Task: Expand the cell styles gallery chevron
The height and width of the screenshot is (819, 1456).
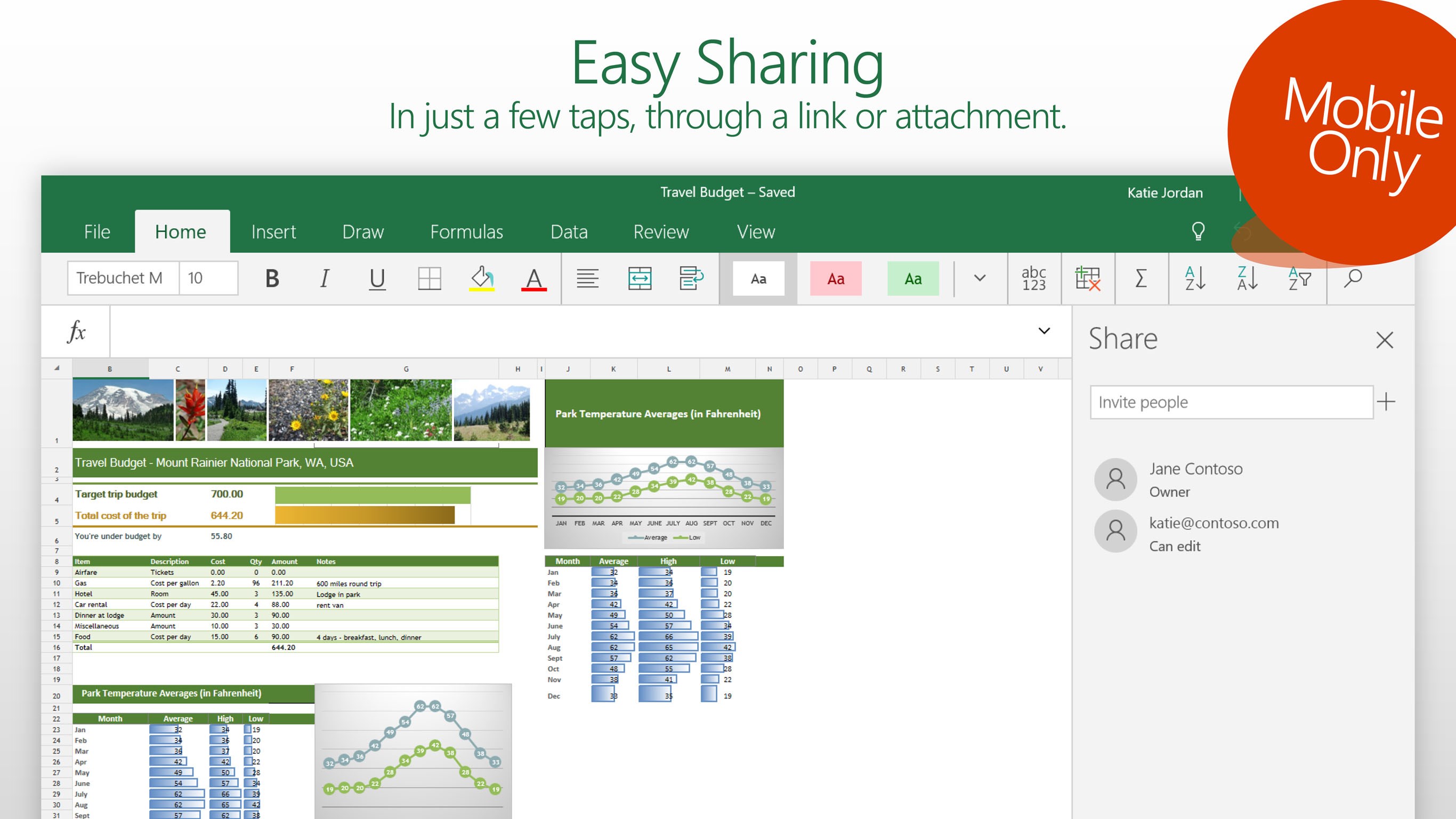Action: (x=980, y=278)
